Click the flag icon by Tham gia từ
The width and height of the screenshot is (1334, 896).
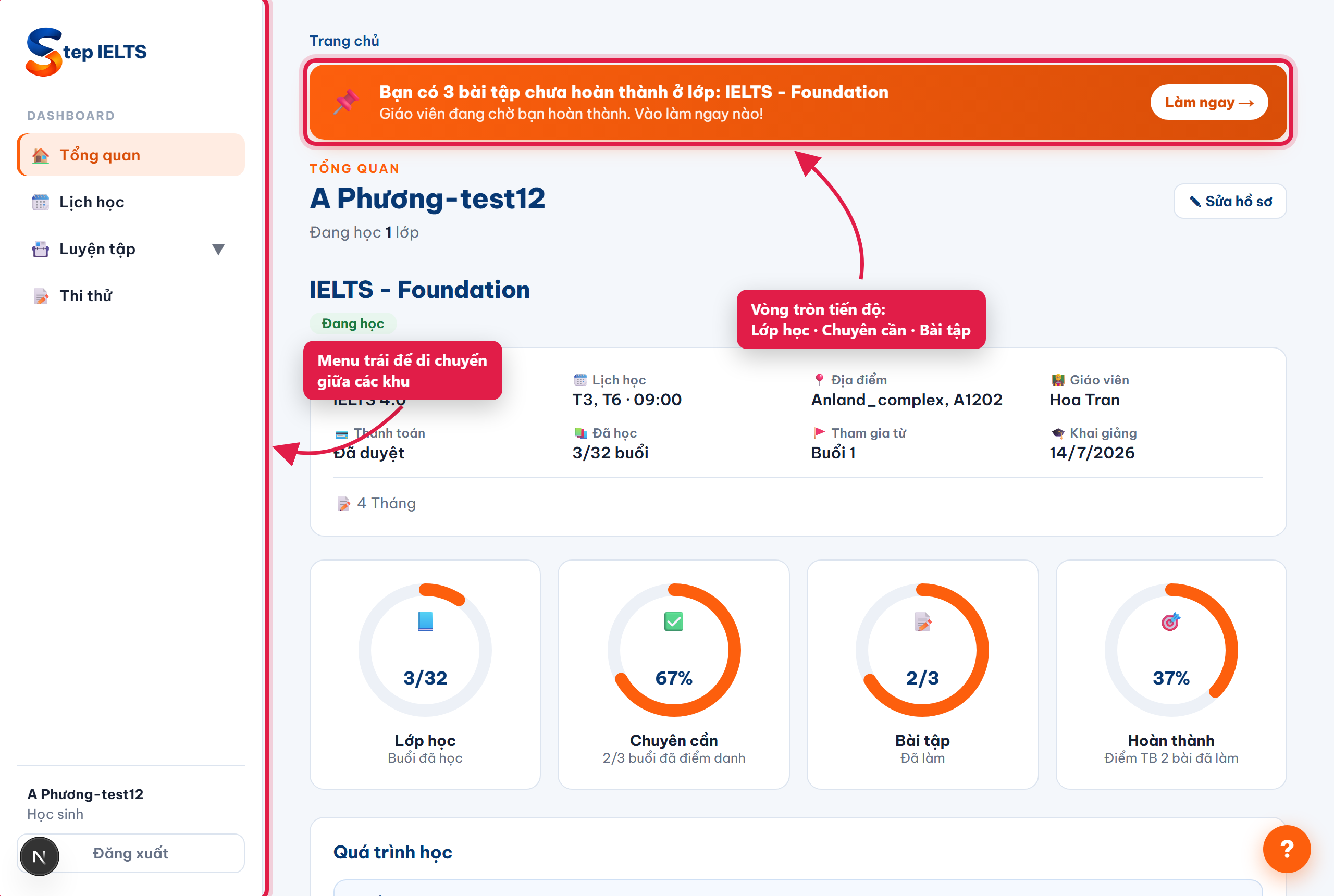[819, 432]
